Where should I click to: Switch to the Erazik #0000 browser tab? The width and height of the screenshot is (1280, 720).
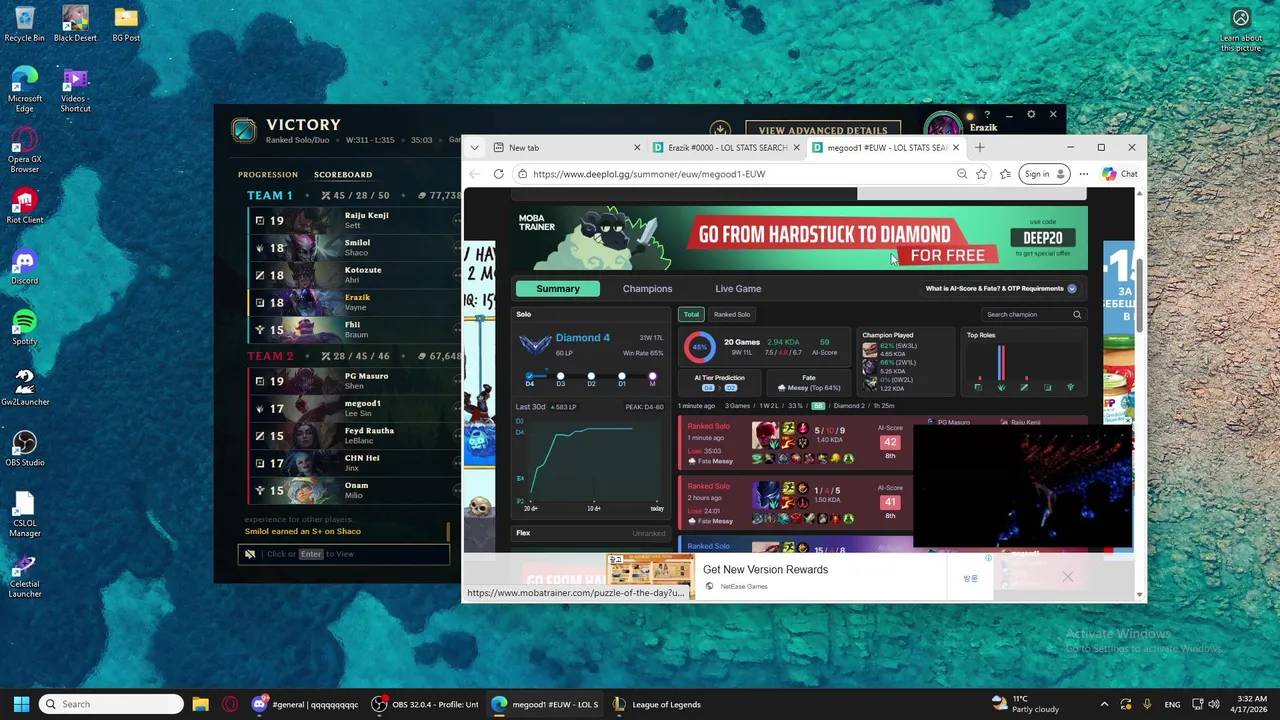click(x=726, y=147)
